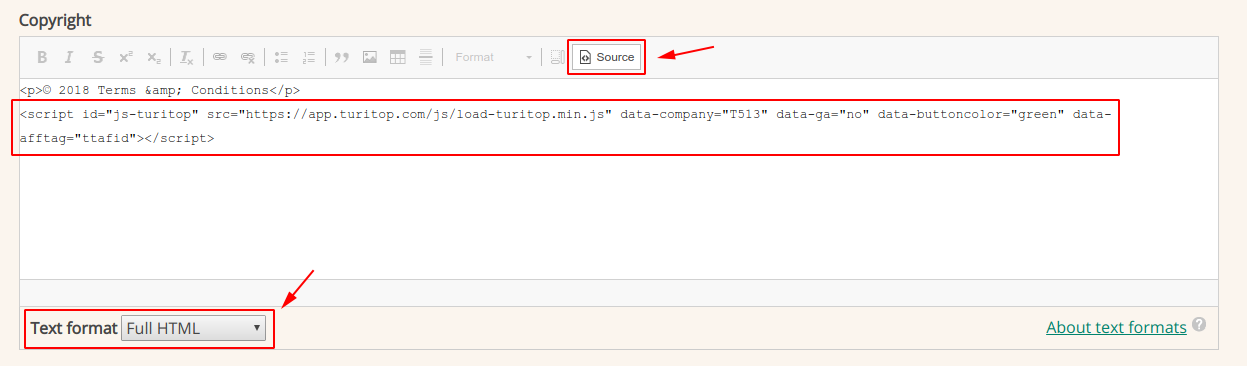Screen dimensions: 1247x366
Task: Click inside the turitop script code line
Action: (x=565, y=126)
